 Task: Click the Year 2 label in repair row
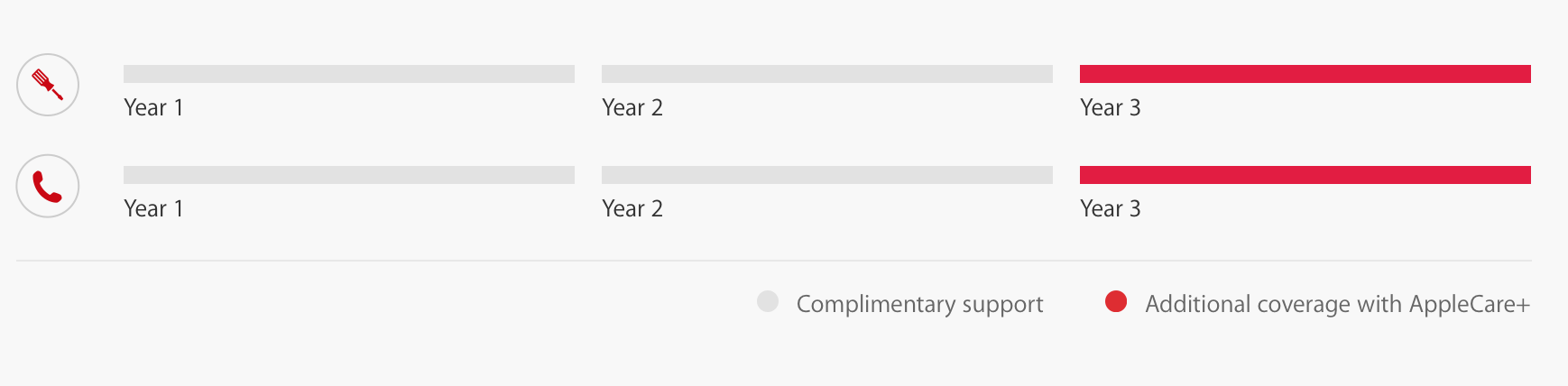click(632, 108)
